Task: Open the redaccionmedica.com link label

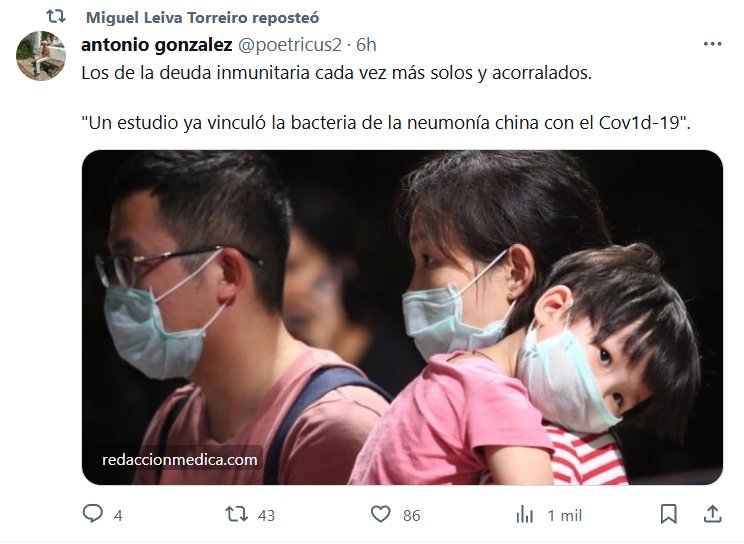Action: (x=180, y=460)
